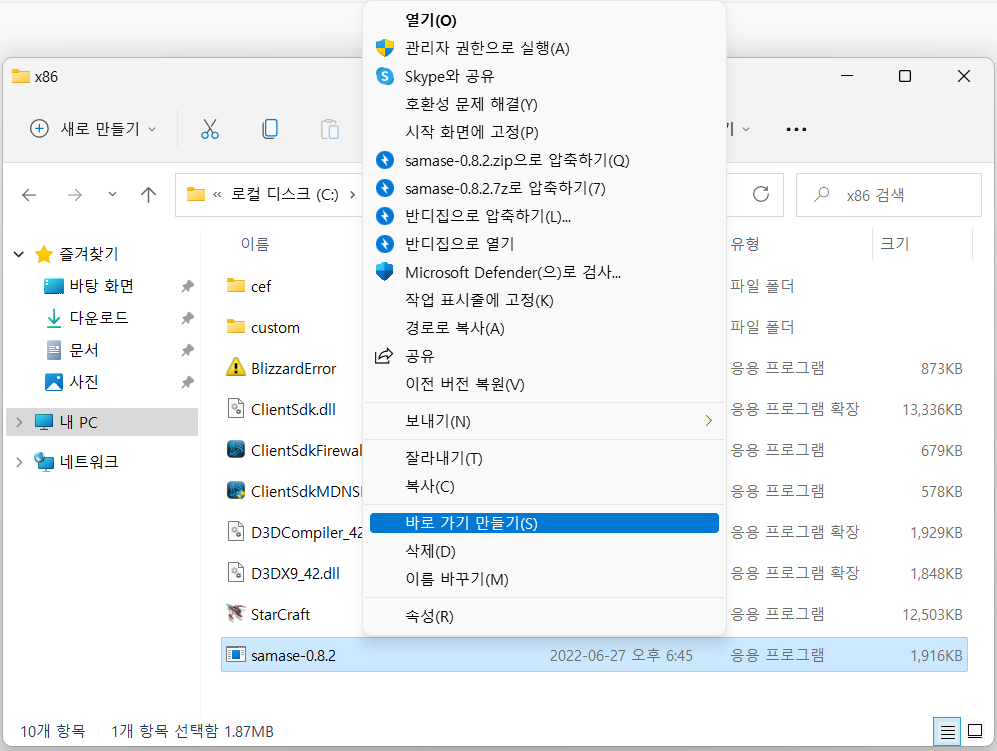Refresh the folder view
The height and width of the screenshot is (751, 997).
(761, 194)
